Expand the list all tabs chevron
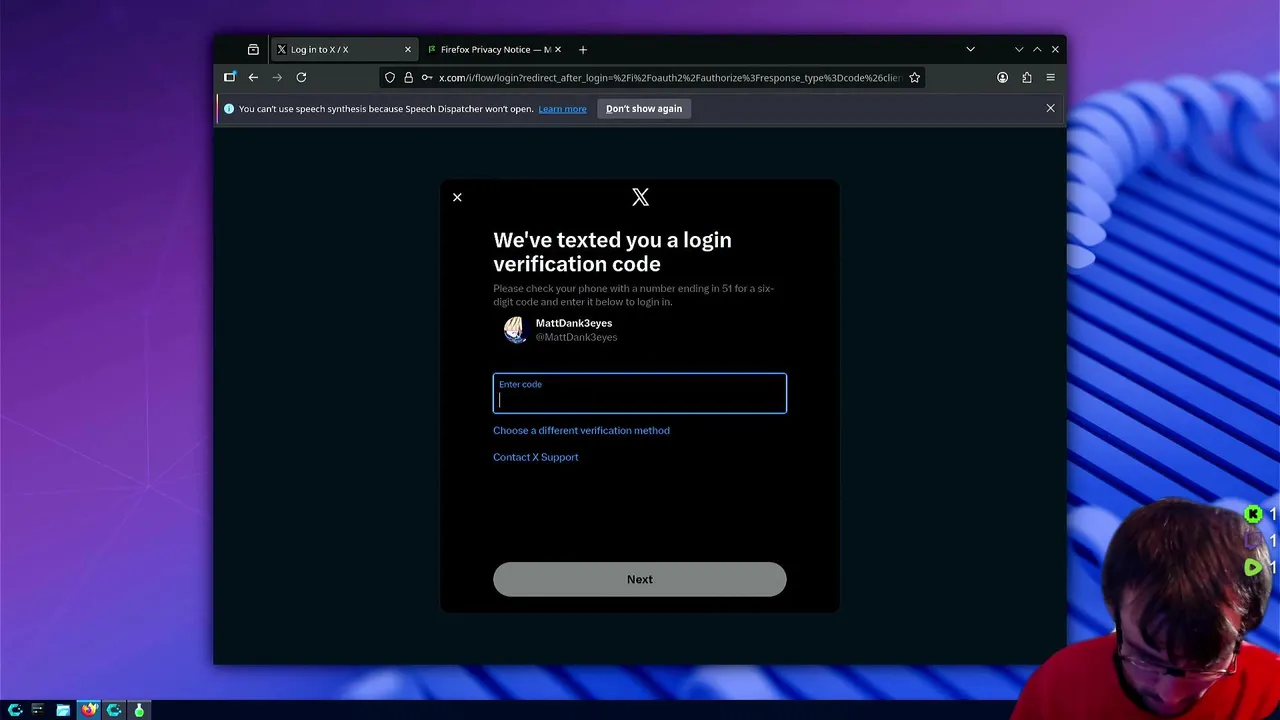1280x720 pixels. pyautogui.click(x=970, y=49)
